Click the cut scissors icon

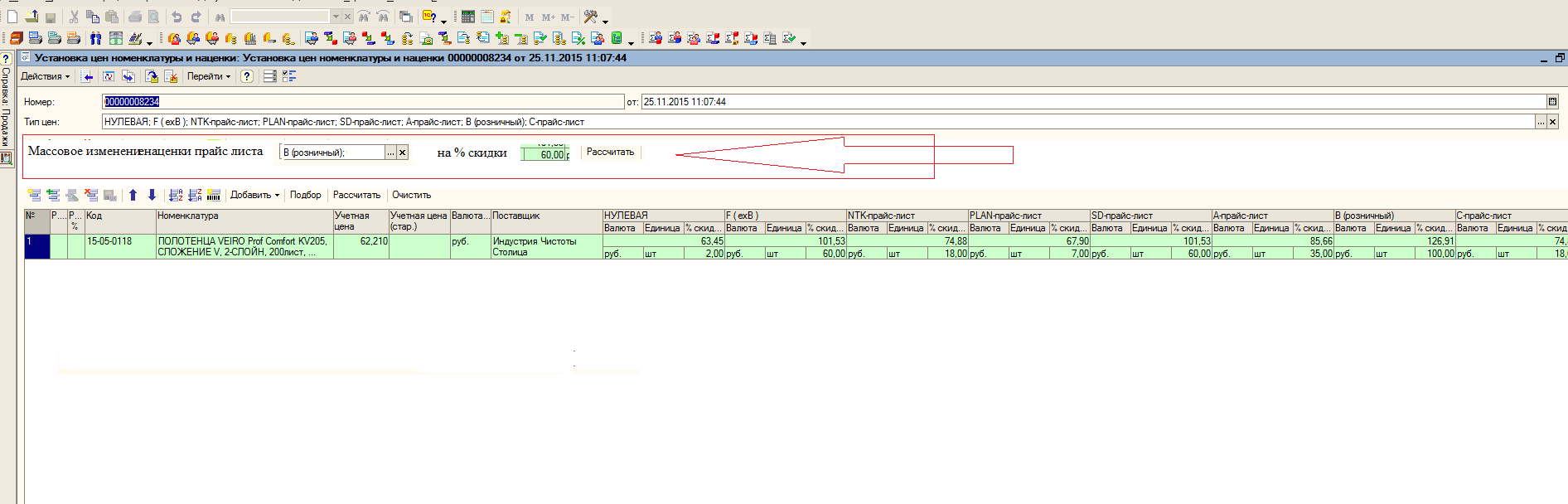[x=74, y=17]
